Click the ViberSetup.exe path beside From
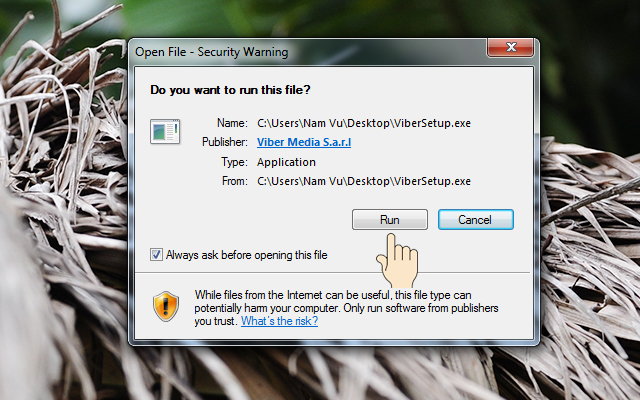This screenshot has height=400, width=640. (x=363, y=181)
